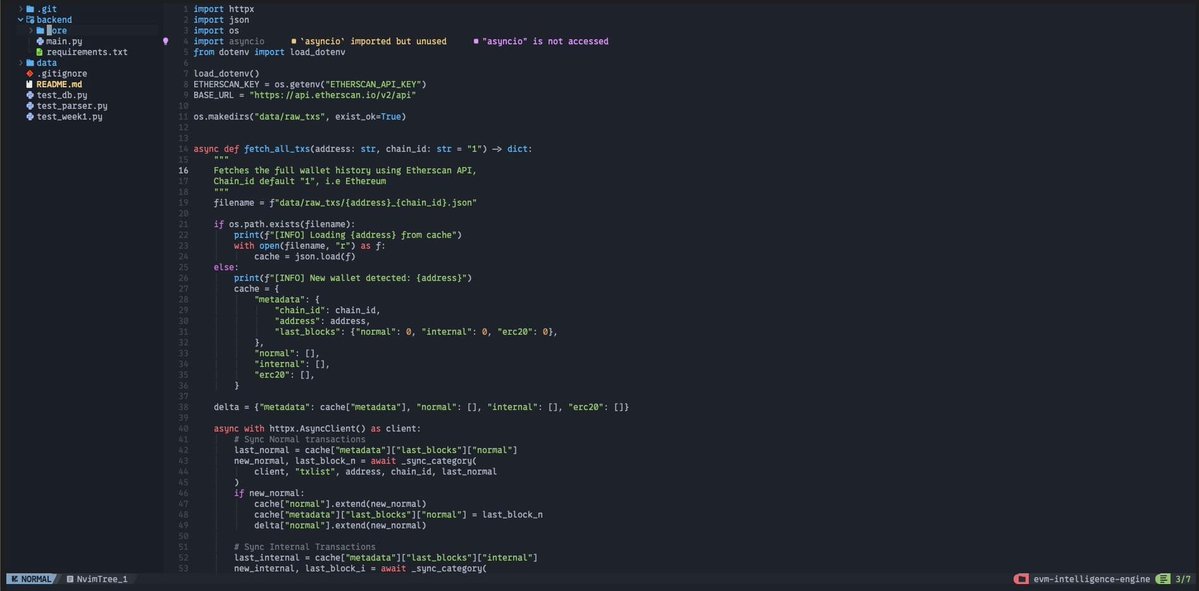Expand the core folder chevron under backend
Image resolution: width=1199 pixels, height=591 pixels.
pyautogui.click(x=31, y=31)
